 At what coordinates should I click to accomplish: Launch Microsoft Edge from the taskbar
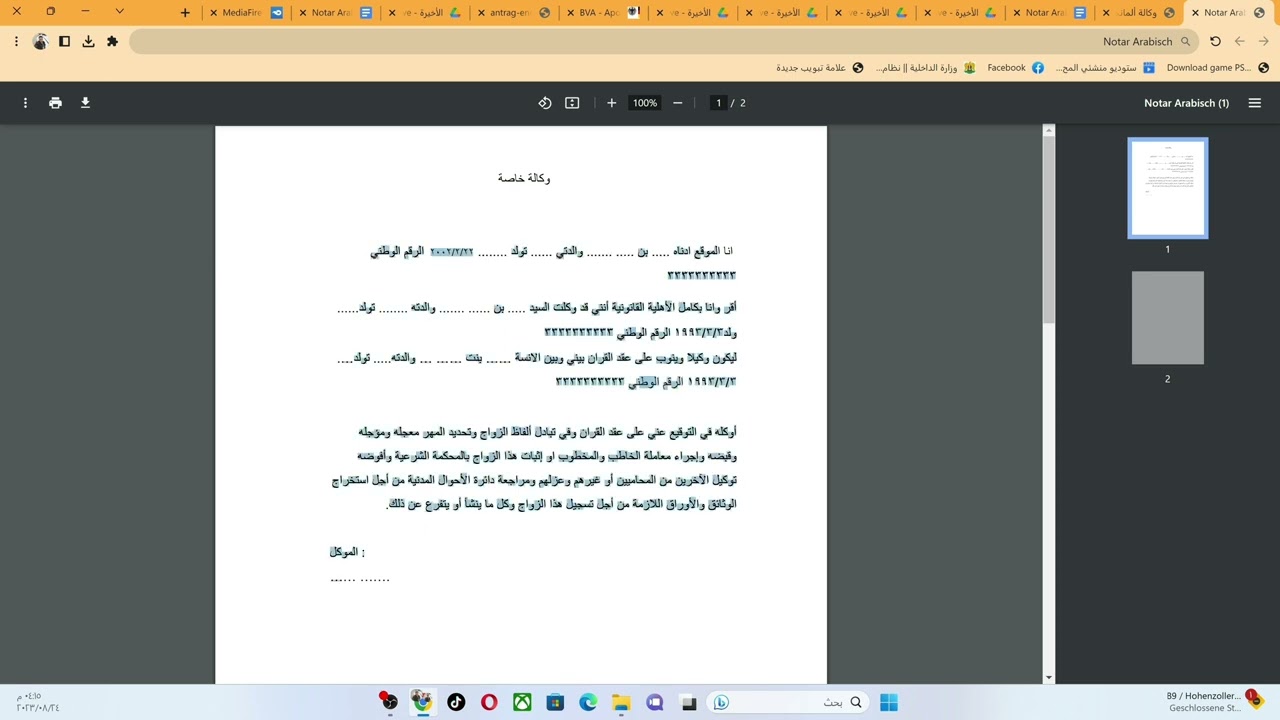(588, 702)
